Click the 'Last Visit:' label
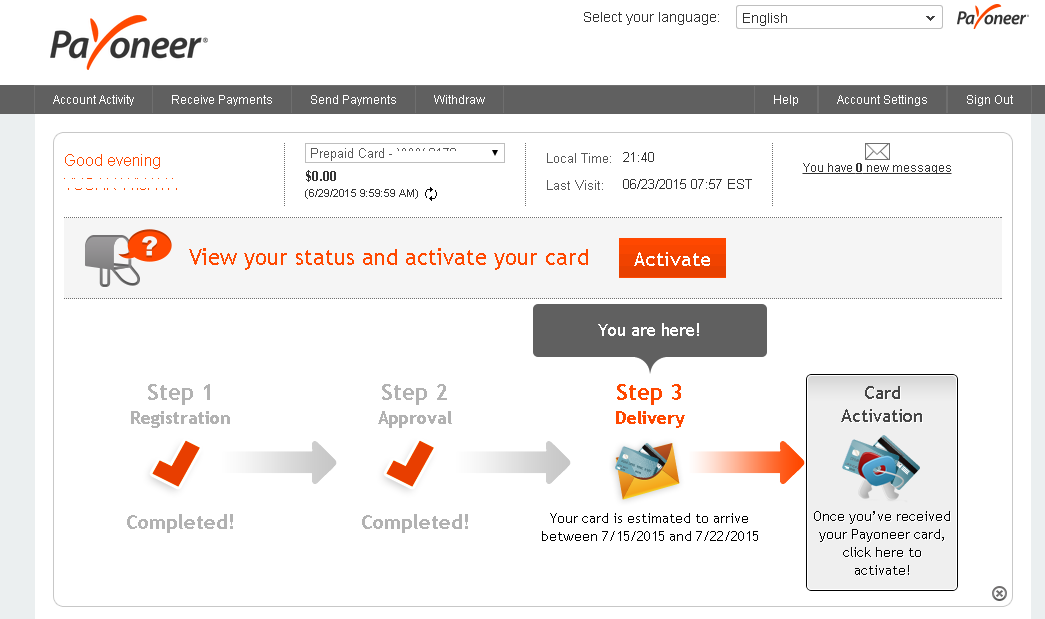Viewport: 1045px width, 619px height. coord(574,185)
